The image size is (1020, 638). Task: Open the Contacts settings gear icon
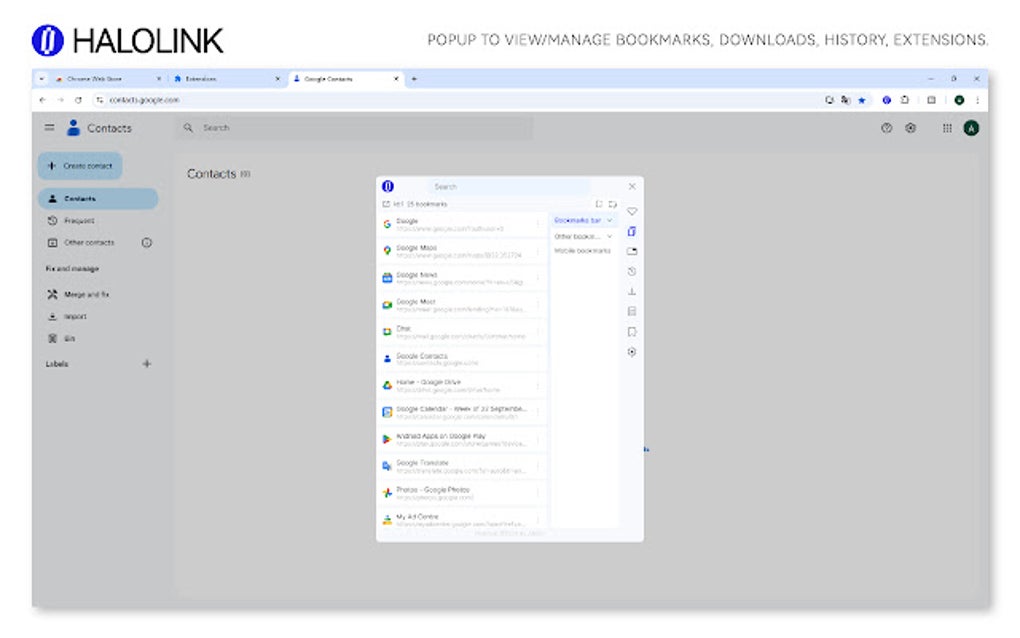tap(911, 128)
